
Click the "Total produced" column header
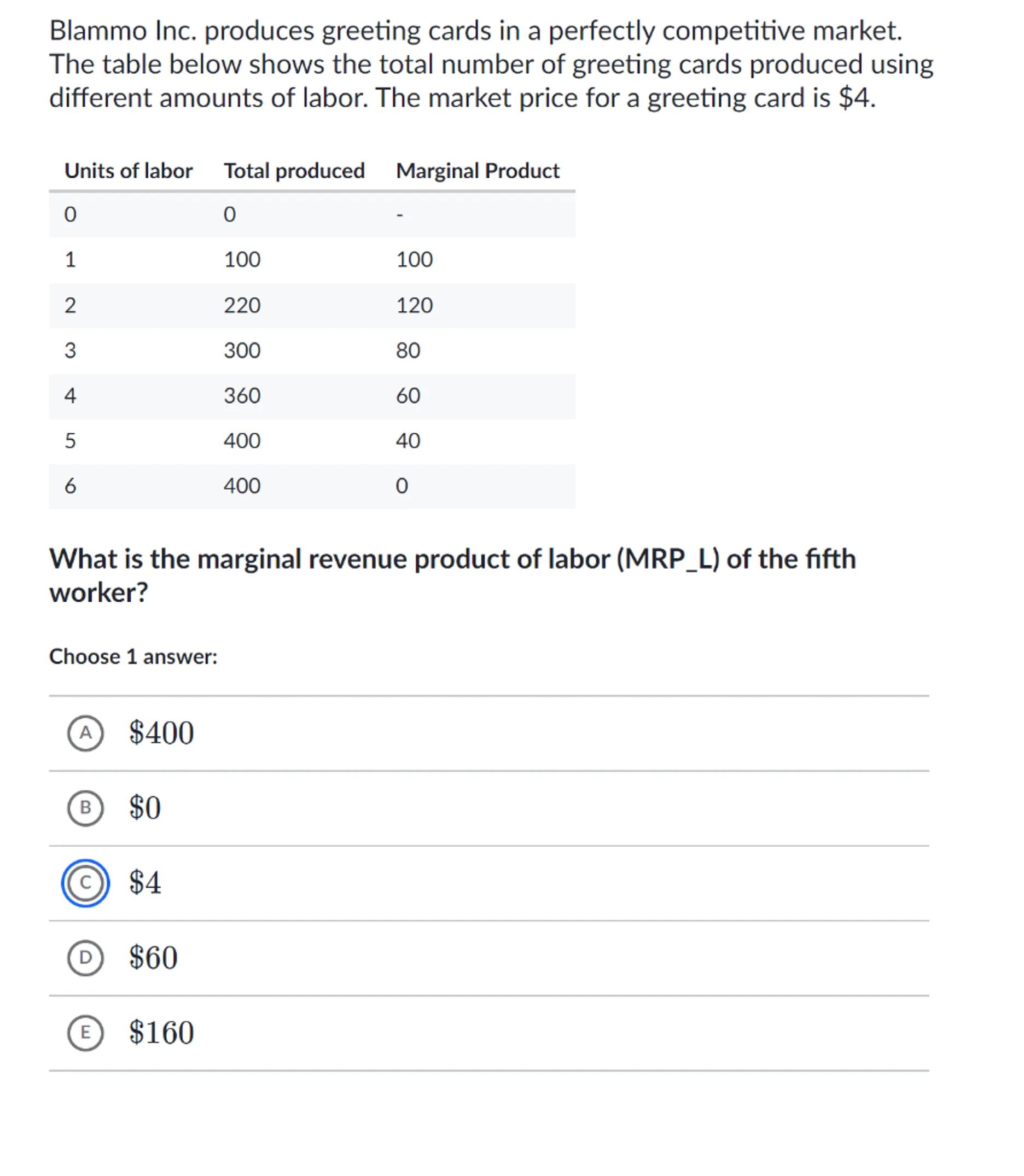[294, 171]
